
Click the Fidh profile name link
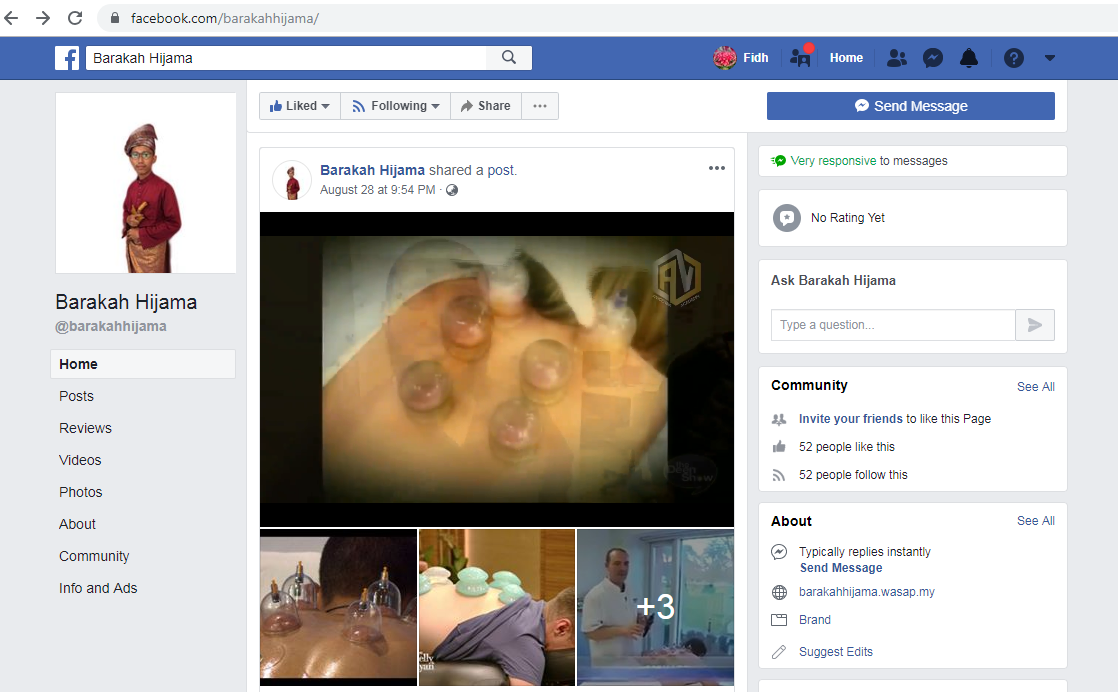click(756, 58)
